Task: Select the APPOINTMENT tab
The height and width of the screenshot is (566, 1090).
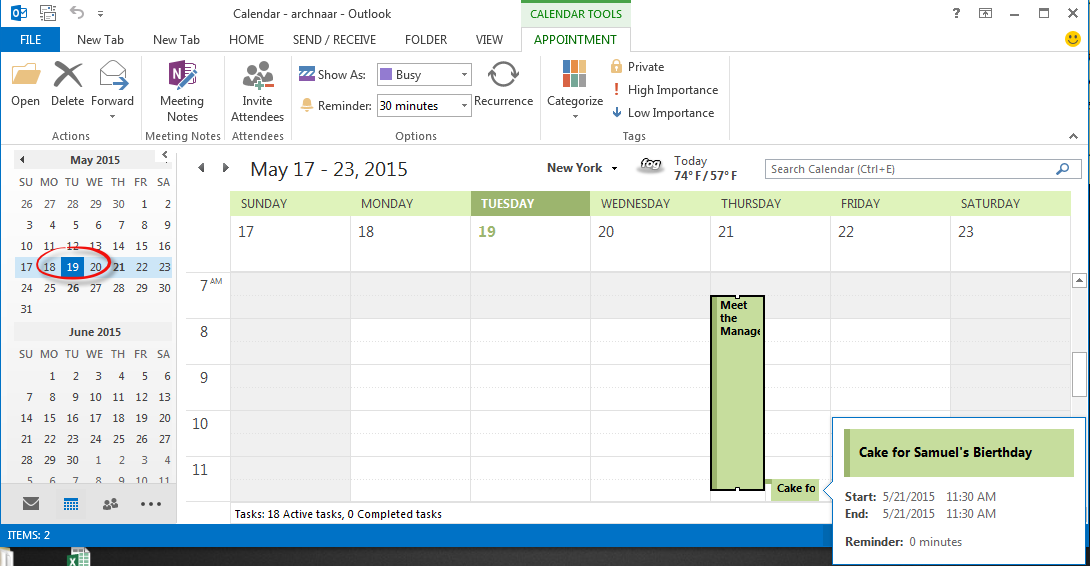Action: tap(575, 40)
